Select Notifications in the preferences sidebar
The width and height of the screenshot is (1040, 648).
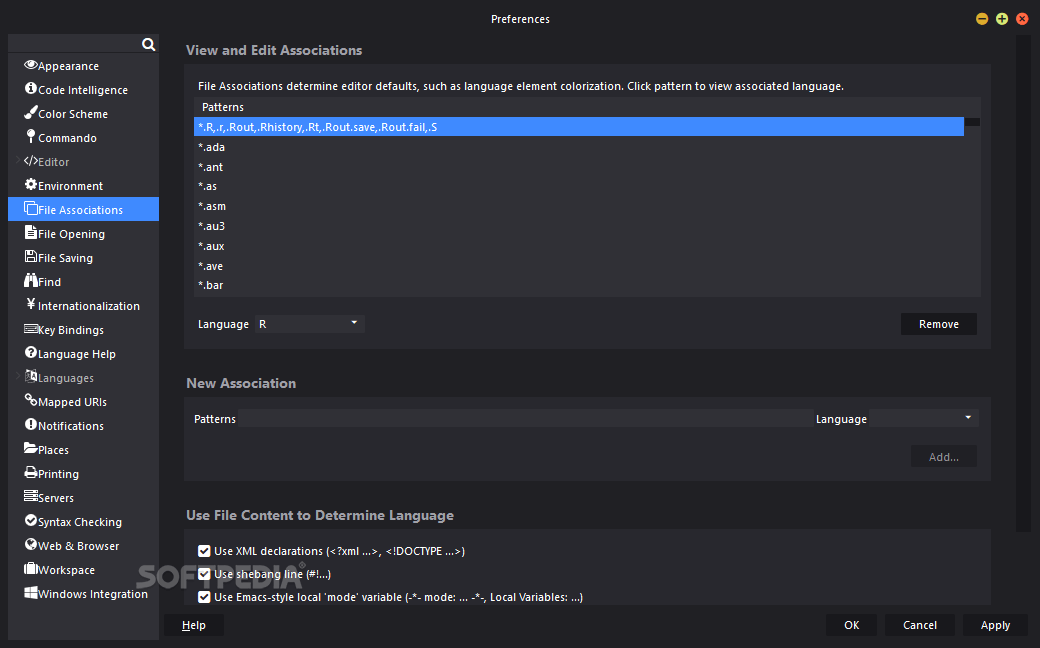pyautogui.click(x=70, y=425)
